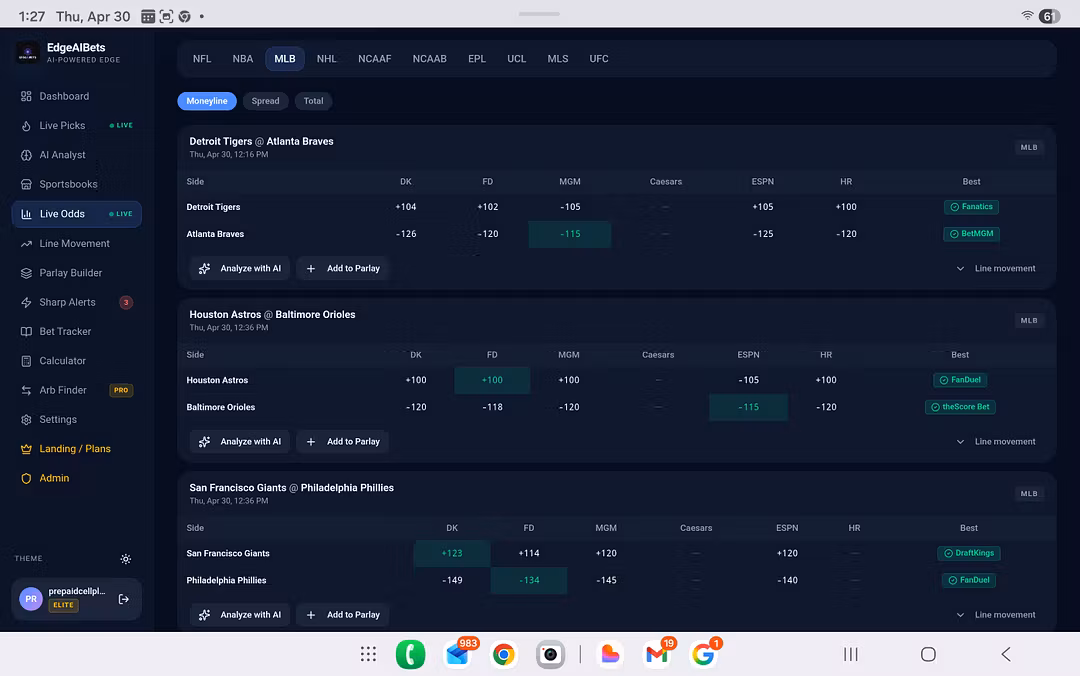Tap the Android home navigation button

[928, 654]
